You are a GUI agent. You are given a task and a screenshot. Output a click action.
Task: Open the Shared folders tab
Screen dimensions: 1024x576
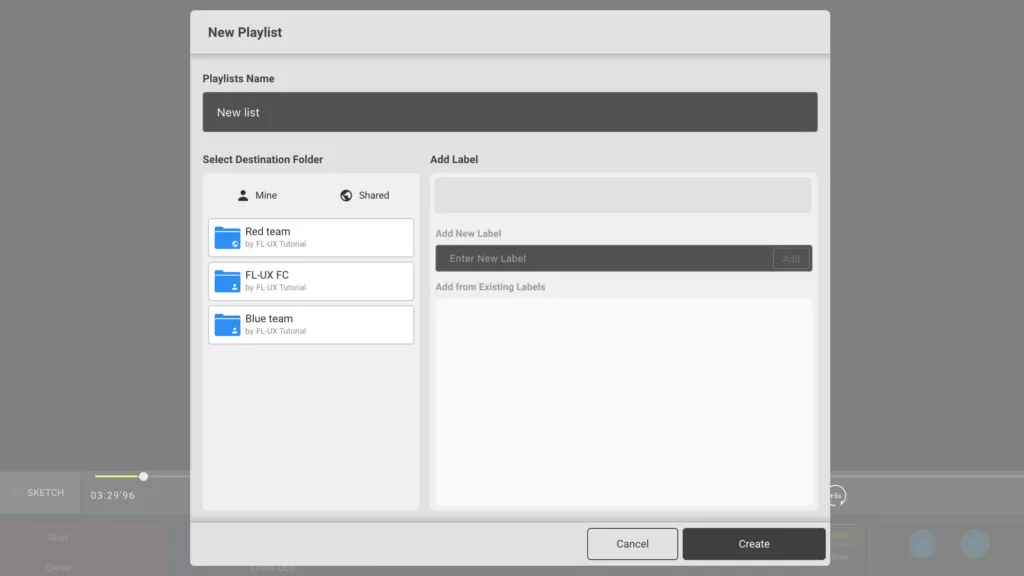point(364,195)
